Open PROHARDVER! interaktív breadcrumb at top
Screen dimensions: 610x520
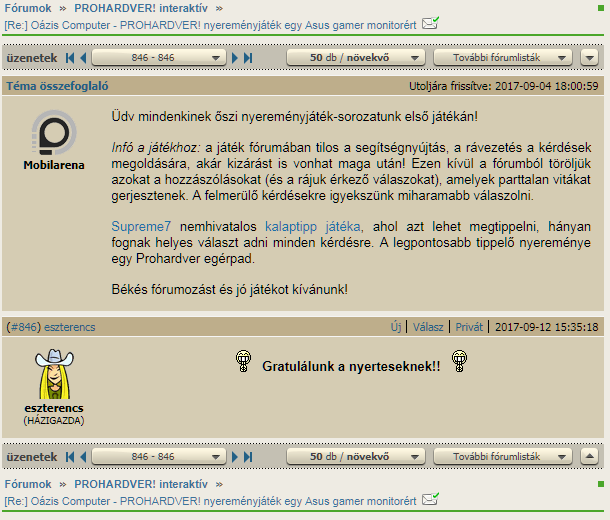(x=141, y=8)
